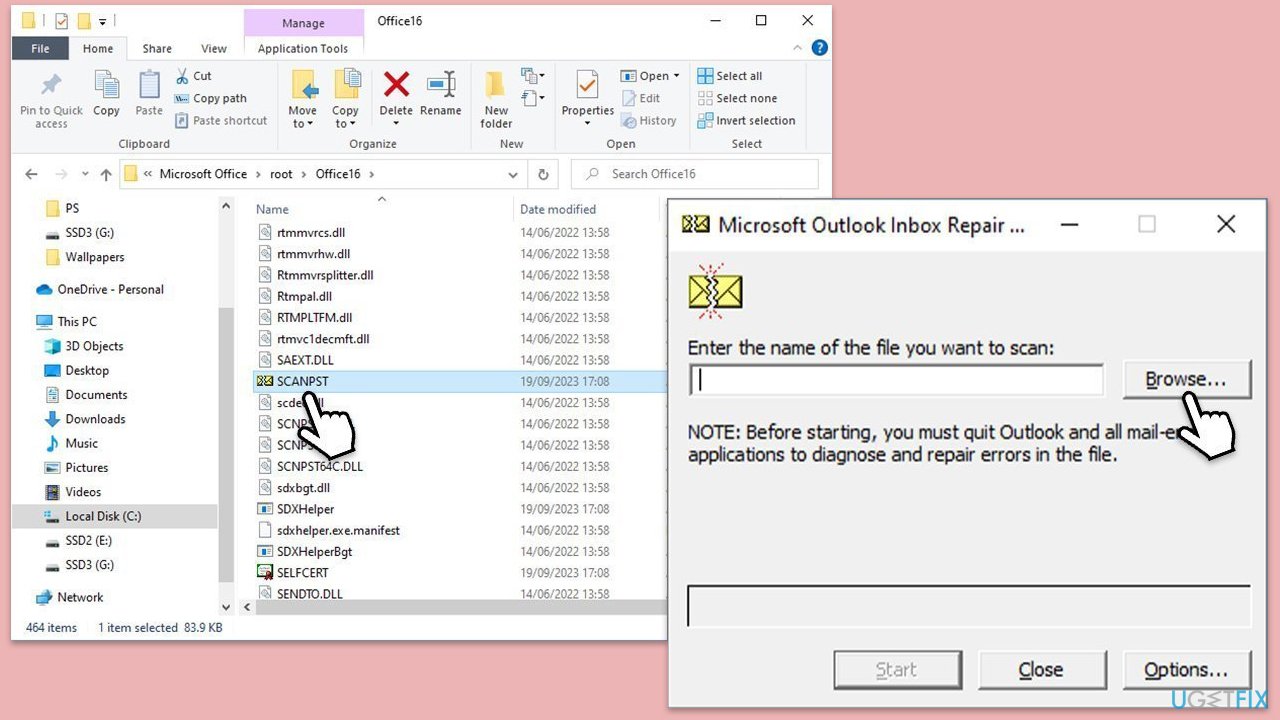The height and width of the screenshot is (720, 1280).
Task: Click the Options button in repair dialog
Action: (1186, 670)
